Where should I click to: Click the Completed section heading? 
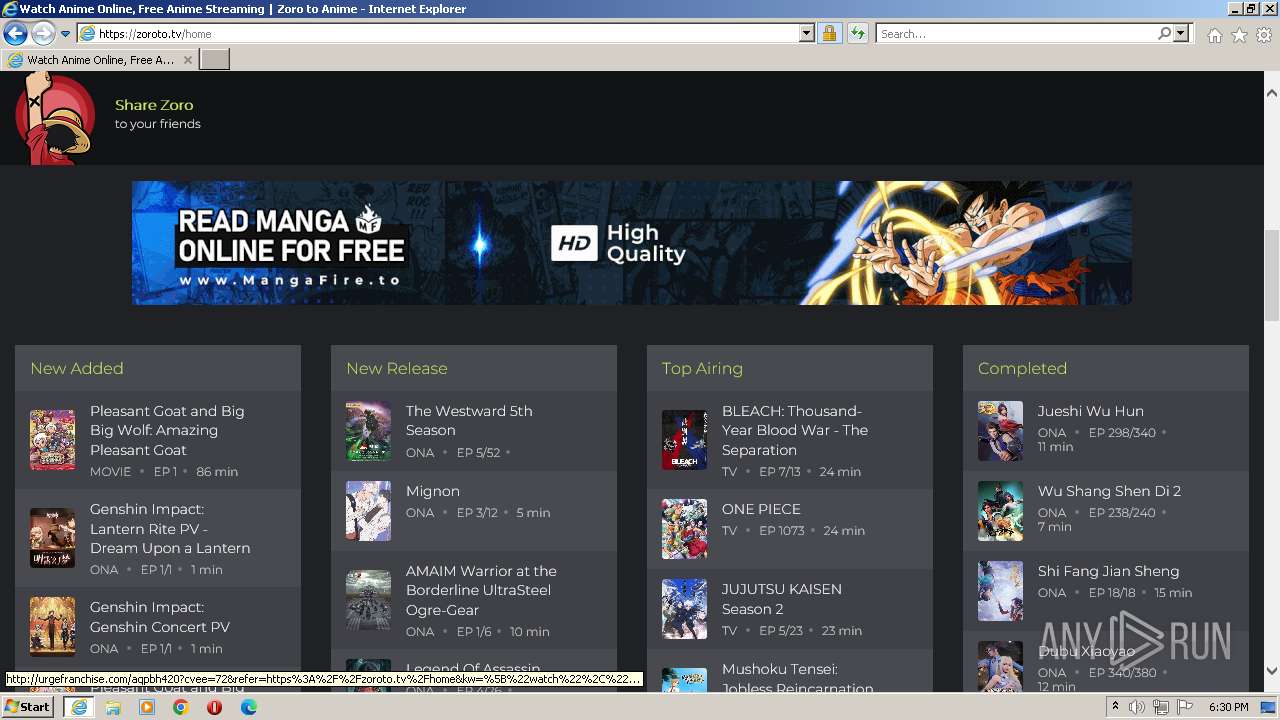[1022, 368]
